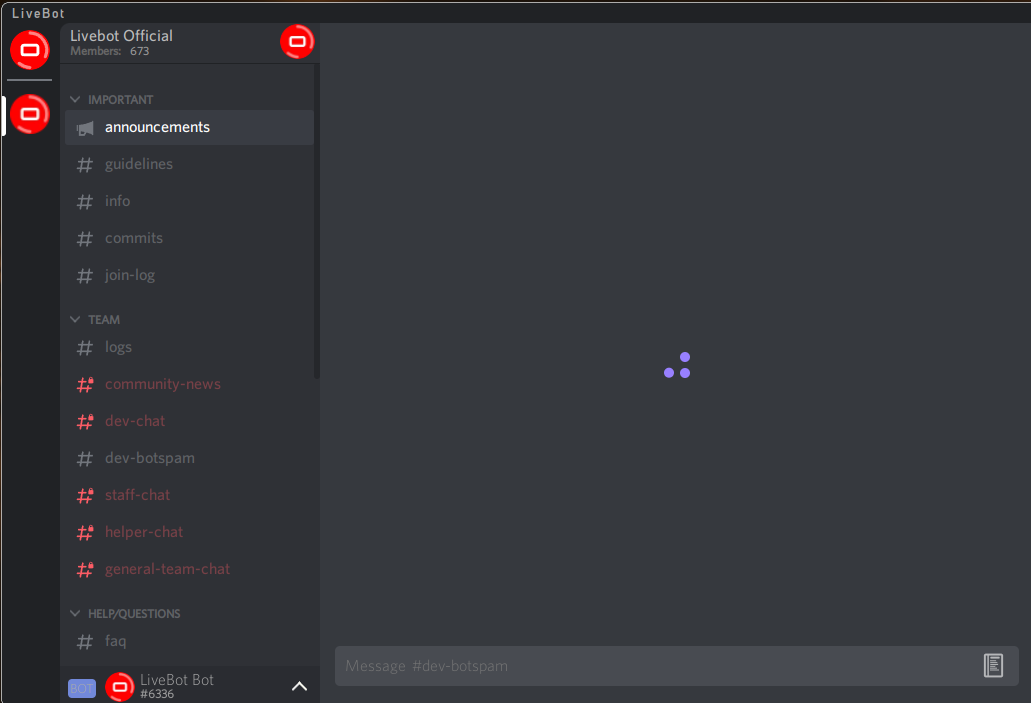Click the LiveBot Bot user avatar
The width and height of the screenshot is (1031, 703).
[119, 687]
